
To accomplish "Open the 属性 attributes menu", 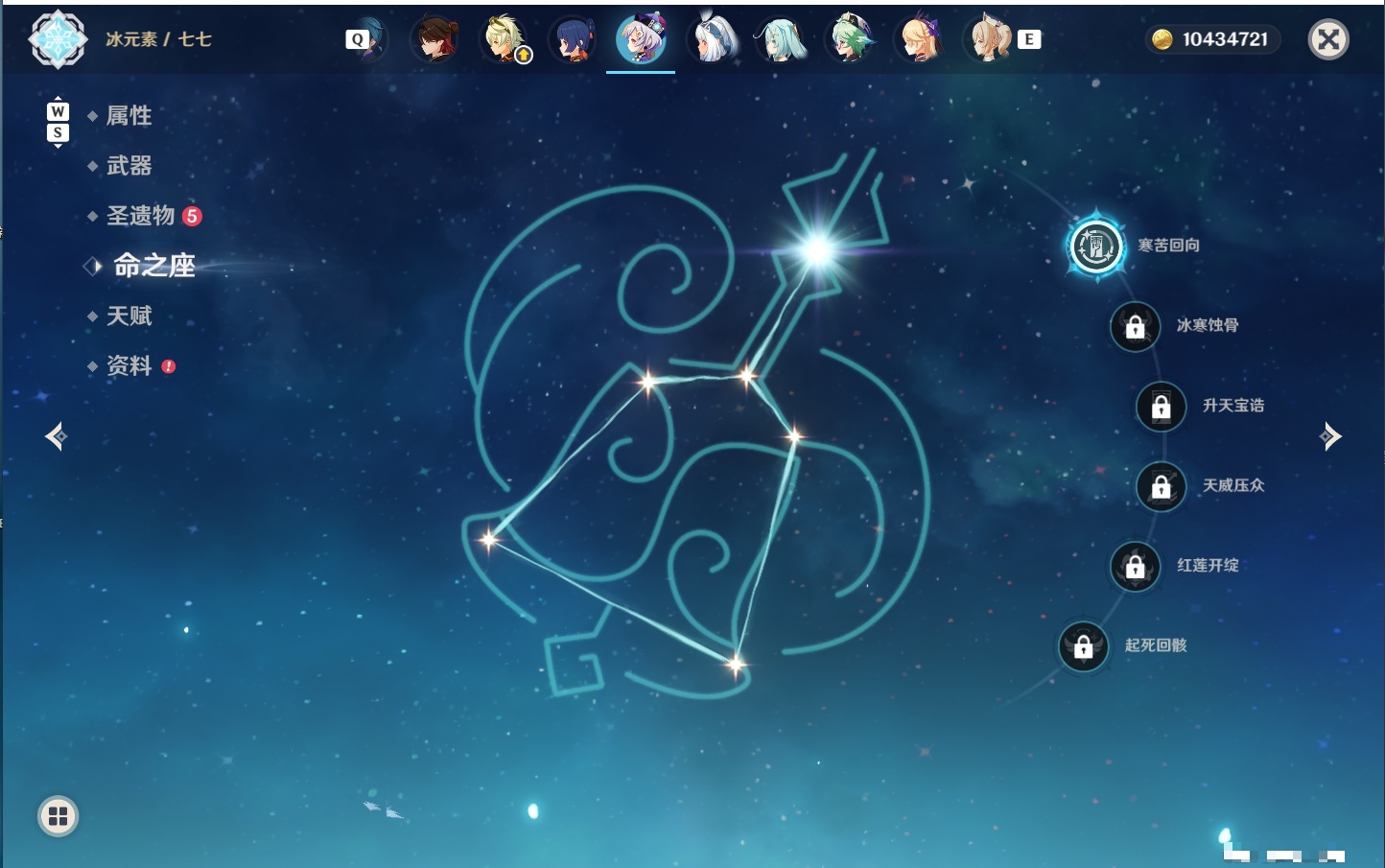I will [x=129, y=116].
